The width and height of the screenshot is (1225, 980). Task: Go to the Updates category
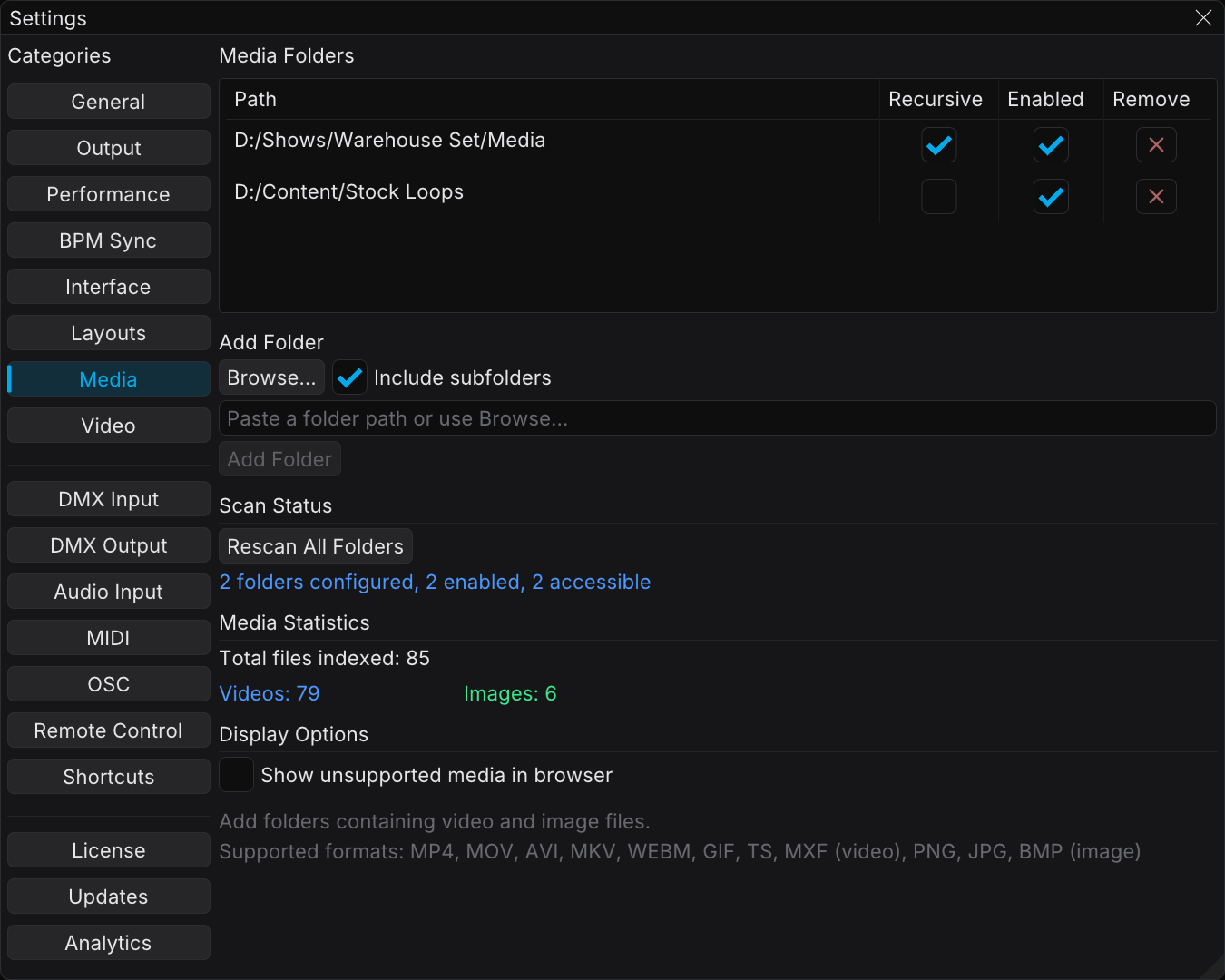tap(109, 897)
